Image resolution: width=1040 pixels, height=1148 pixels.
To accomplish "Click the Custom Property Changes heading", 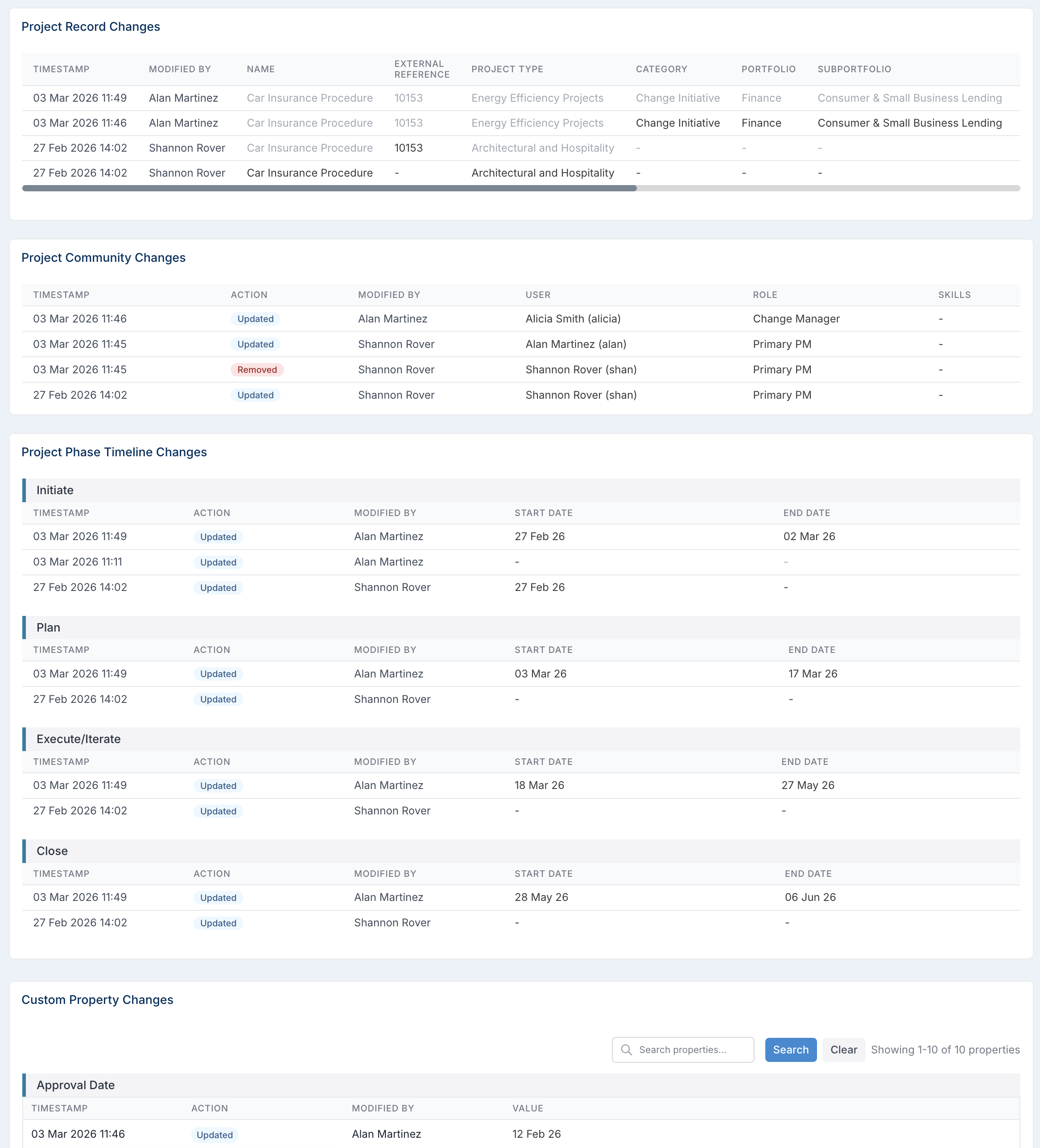I will pos(97,999).
